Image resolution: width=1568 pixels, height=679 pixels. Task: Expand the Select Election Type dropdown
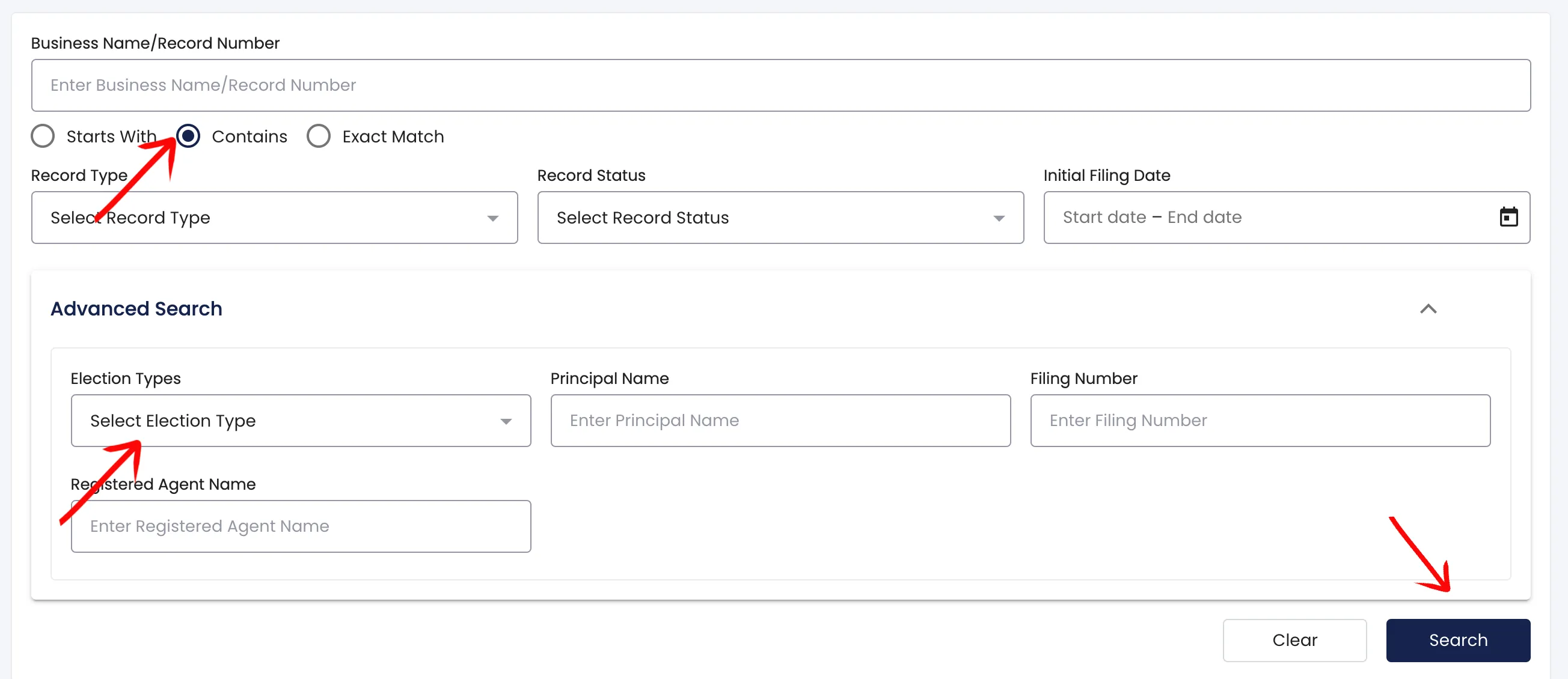click(301, 421)
